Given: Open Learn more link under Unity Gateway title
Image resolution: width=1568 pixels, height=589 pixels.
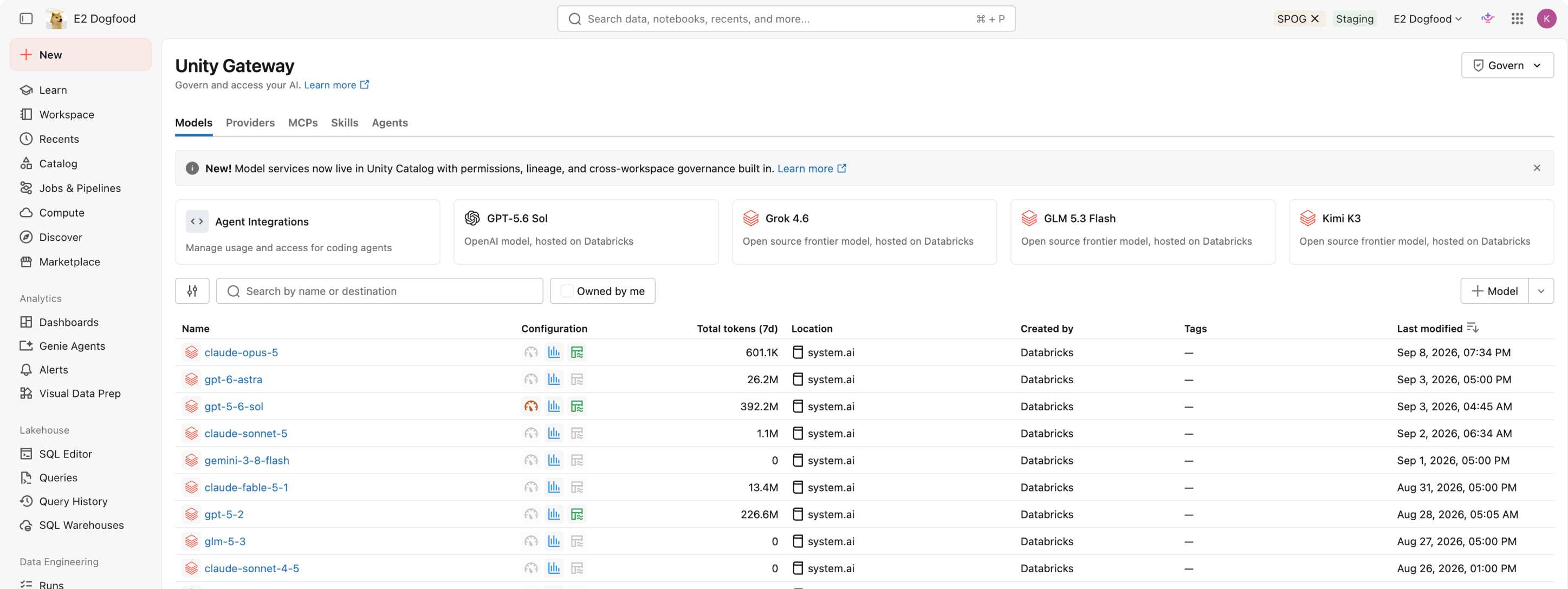Looking at the screenshot, I should tap(336, 85).
